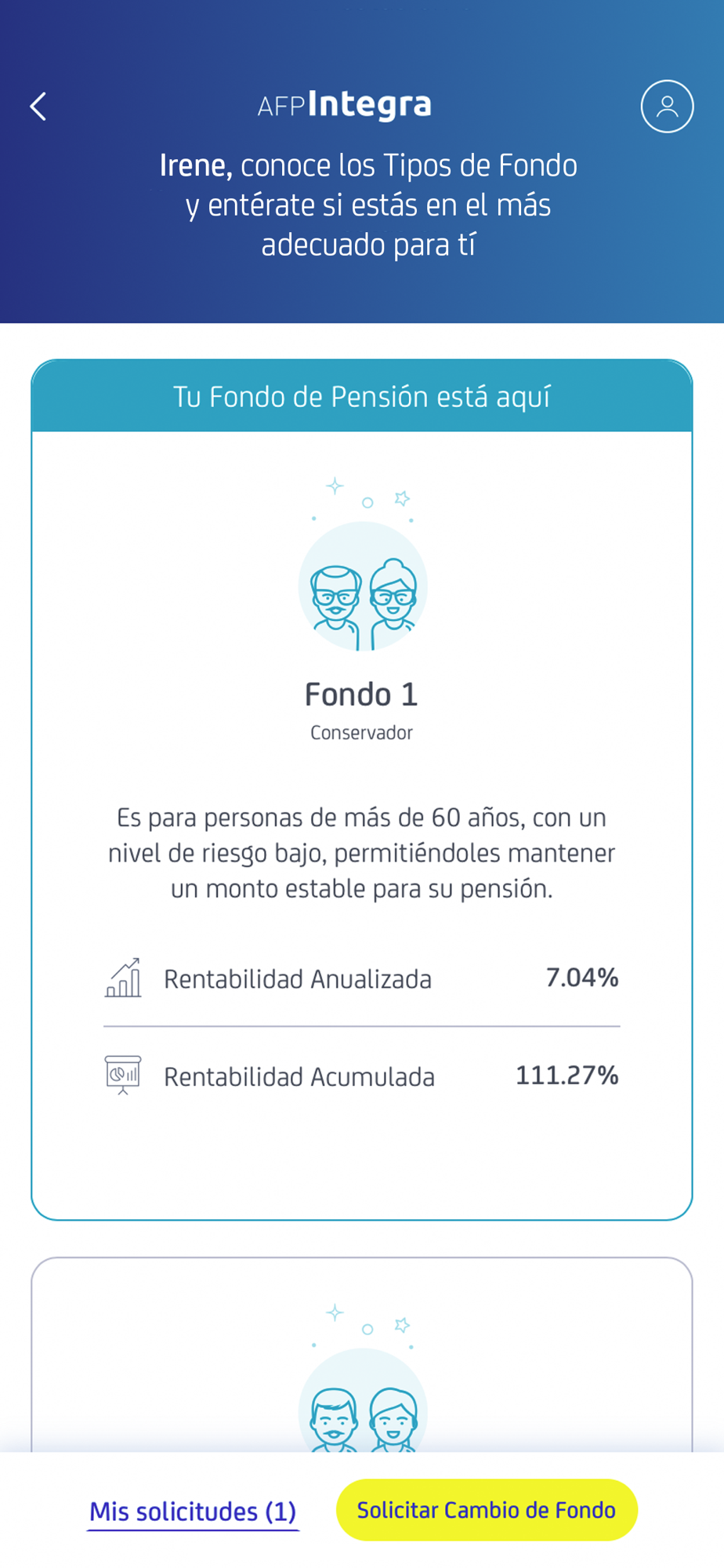Tap the AFP Integra logo
This screenshot has height=1568, width=724.
click(x=345, y=105)
